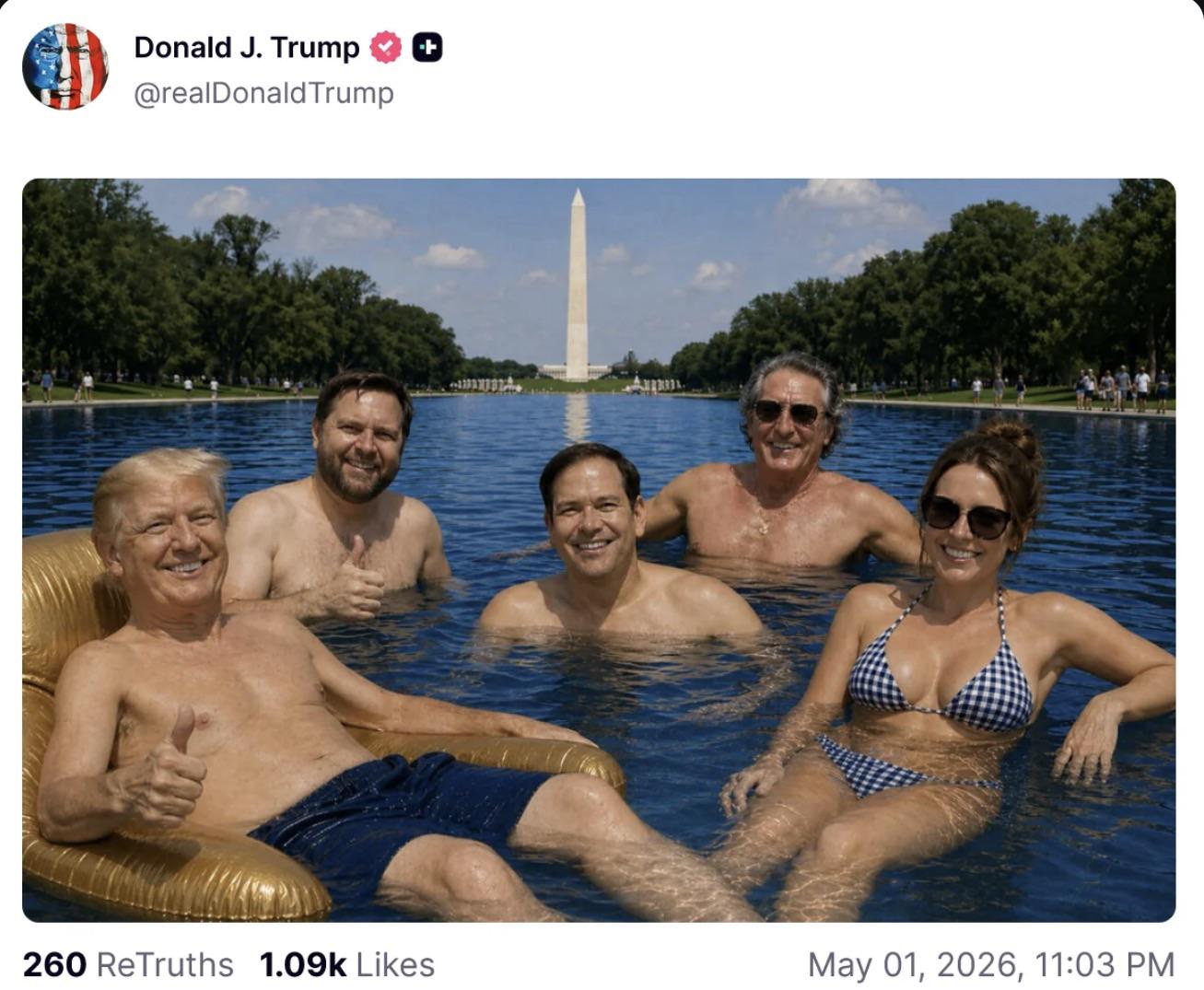
Task: Open the flag-painted profile avatar
Action: click(x=65, y=66)
